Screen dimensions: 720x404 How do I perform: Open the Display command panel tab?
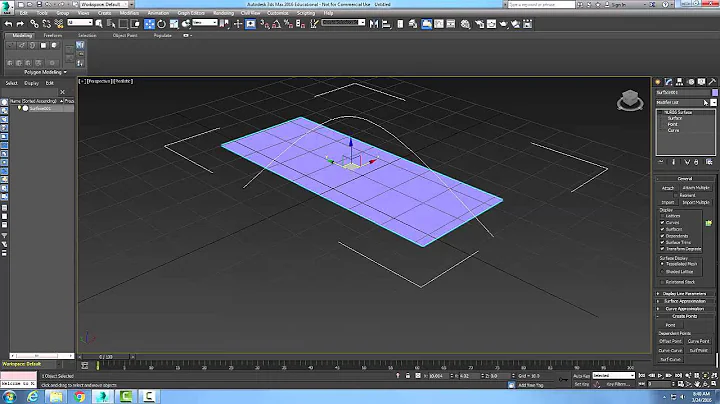coord(702,82)
